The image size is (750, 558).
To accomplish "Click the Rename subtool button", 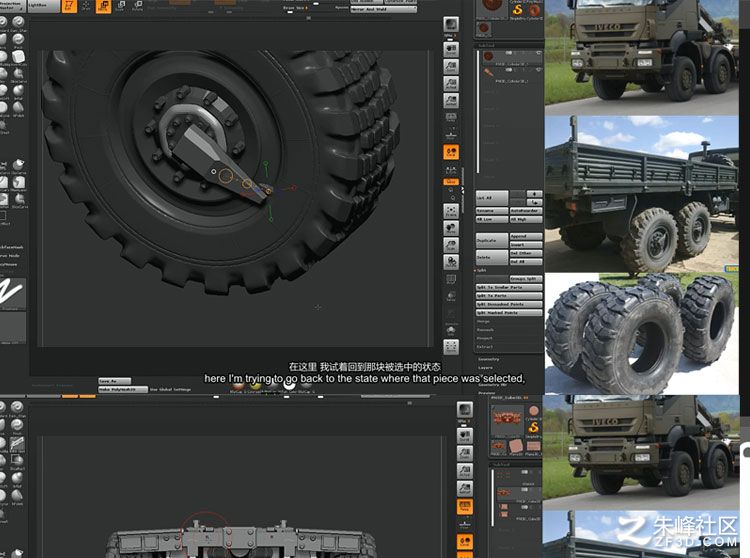I will tap(492, 211).
